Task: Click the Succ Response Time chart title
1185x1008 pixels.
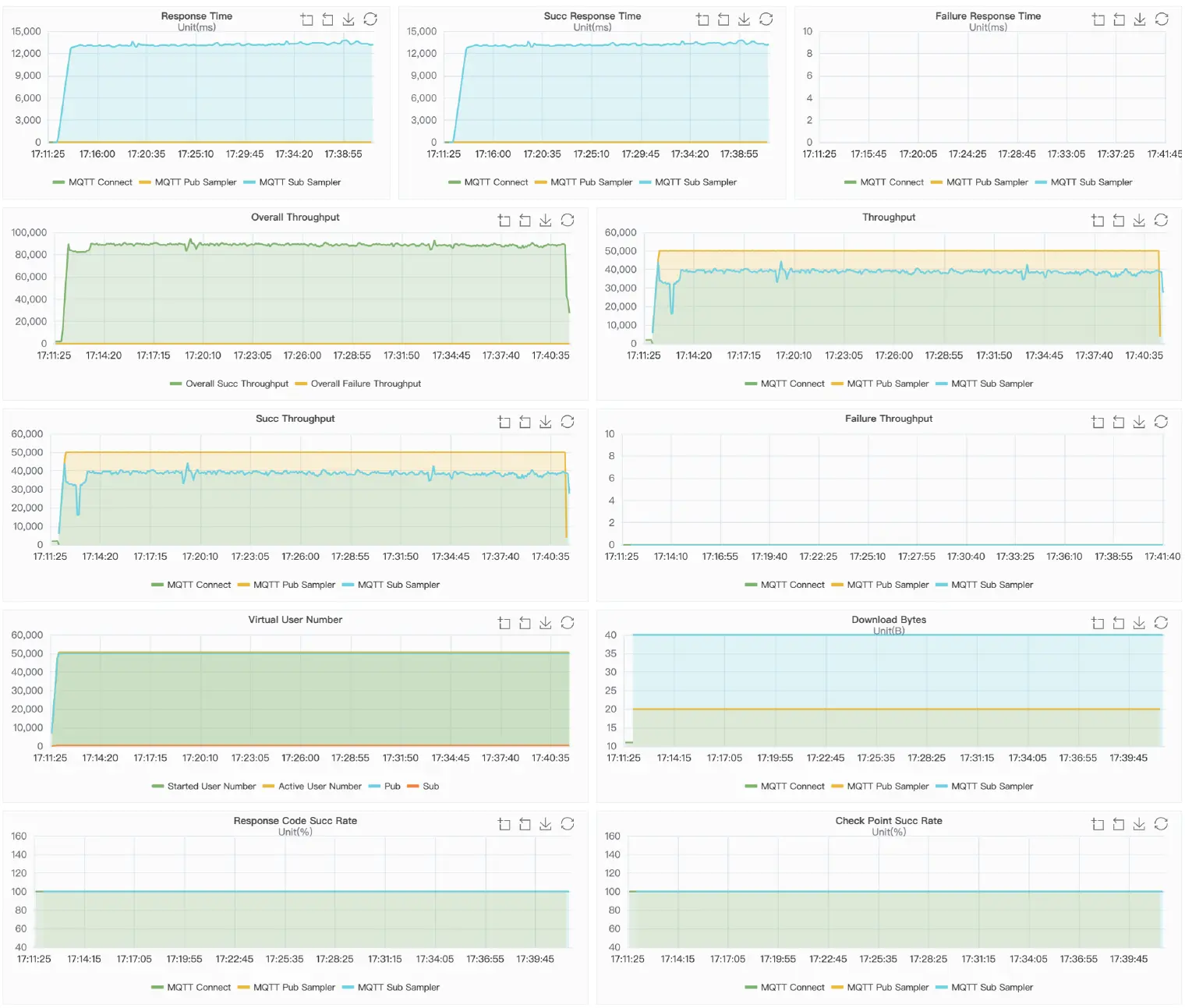Action: coord(592,16)
